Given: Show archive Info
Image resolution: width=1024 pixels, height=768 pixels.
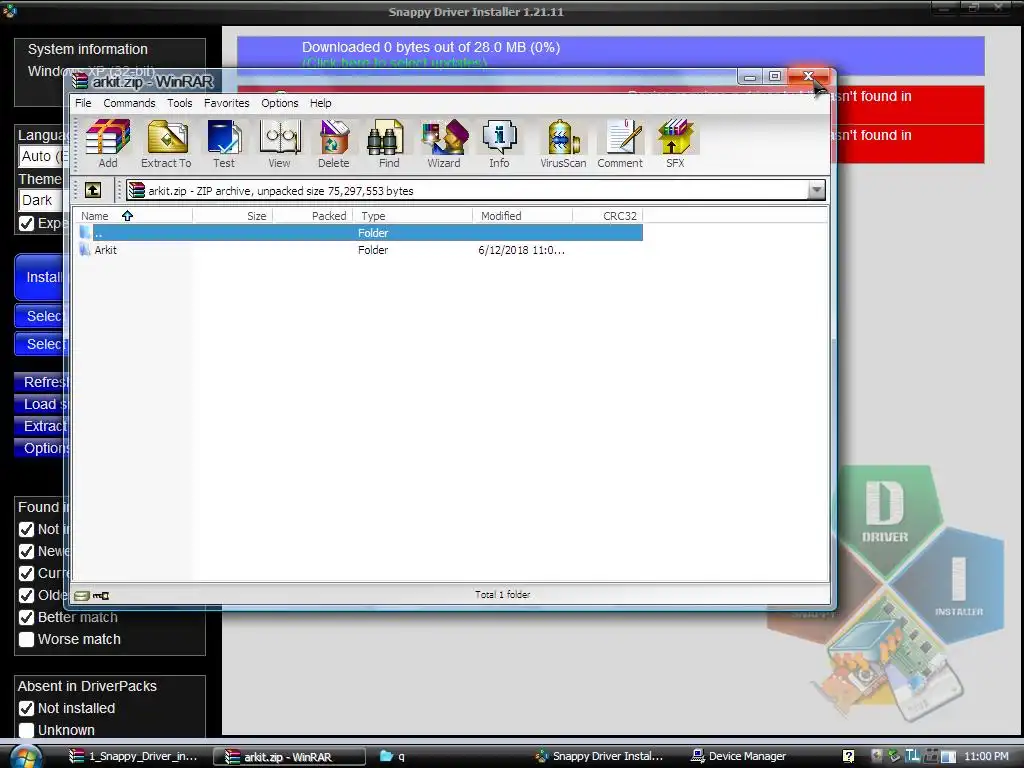Looking at the screenshot, I should [499, 144].
